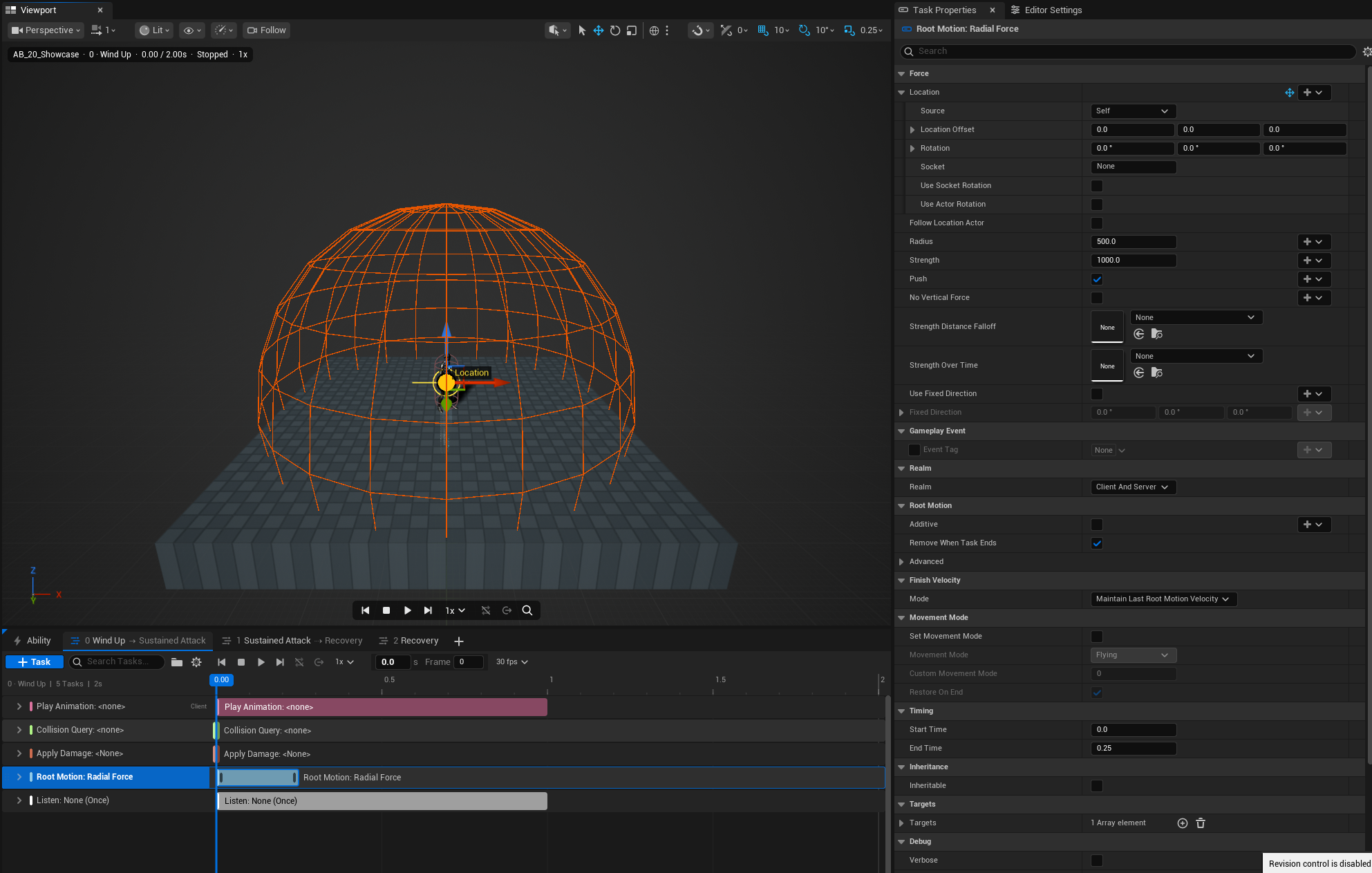This screenshot has height=873, width=1372.
Task: Select the Task Properties tab
Action: [945, 10]
